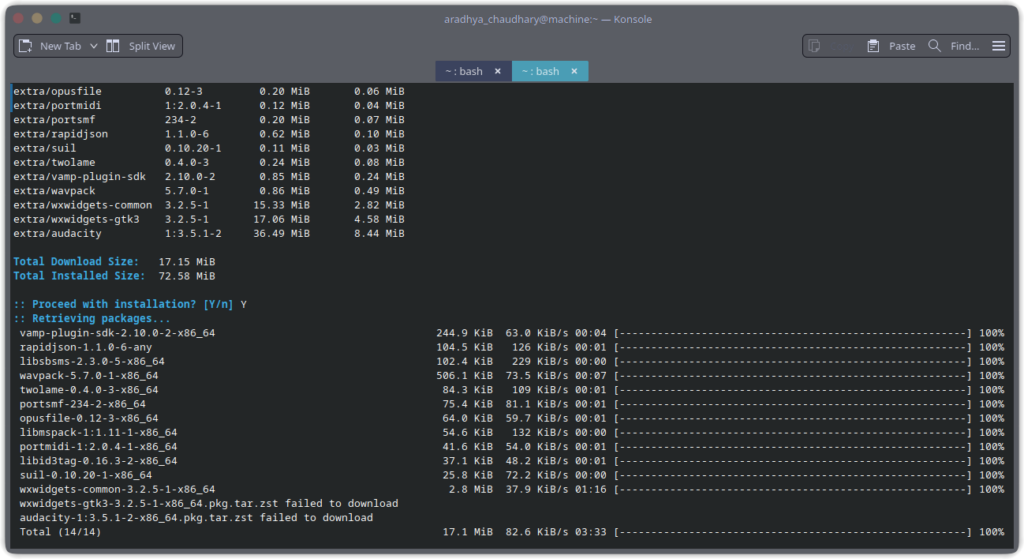The width and height of the screenshot is (1024, 559).
Task: Open the hamburger menu
Action: (999, 46)
